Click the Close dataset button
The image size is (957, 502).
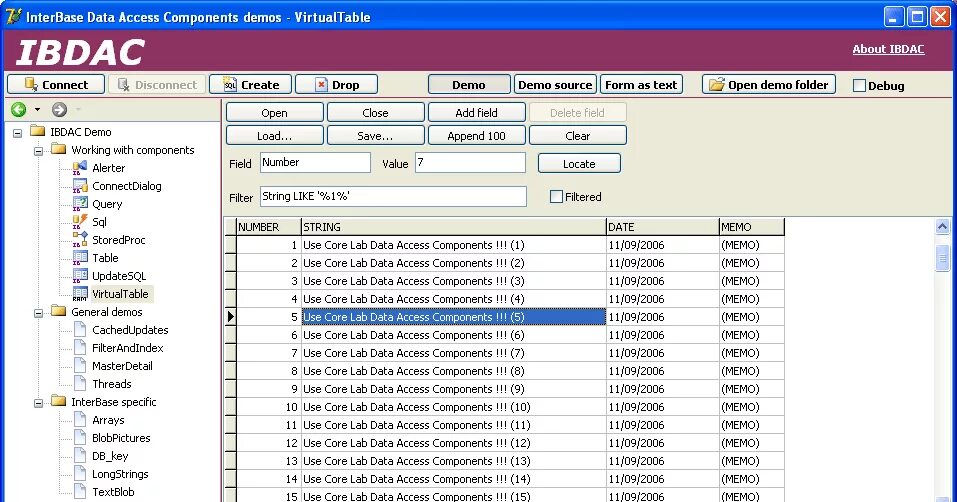(x=375, y=112)
